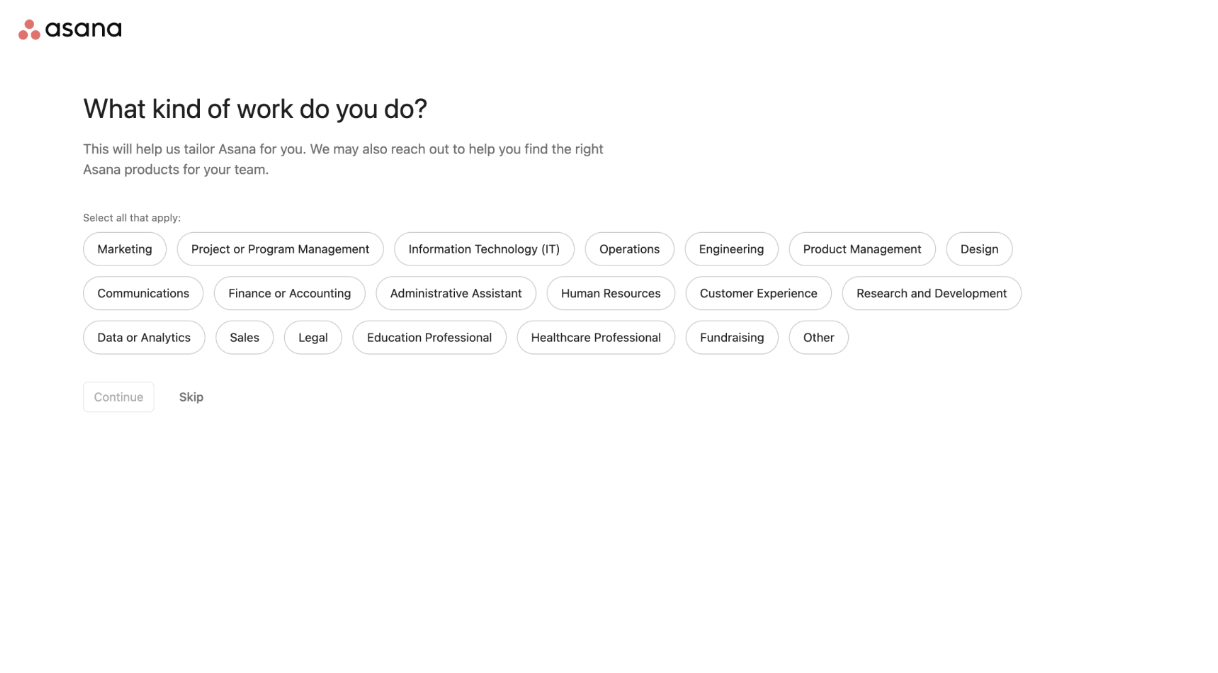
Task: Toggle Administrative Assistant chip
Action: 456,293
